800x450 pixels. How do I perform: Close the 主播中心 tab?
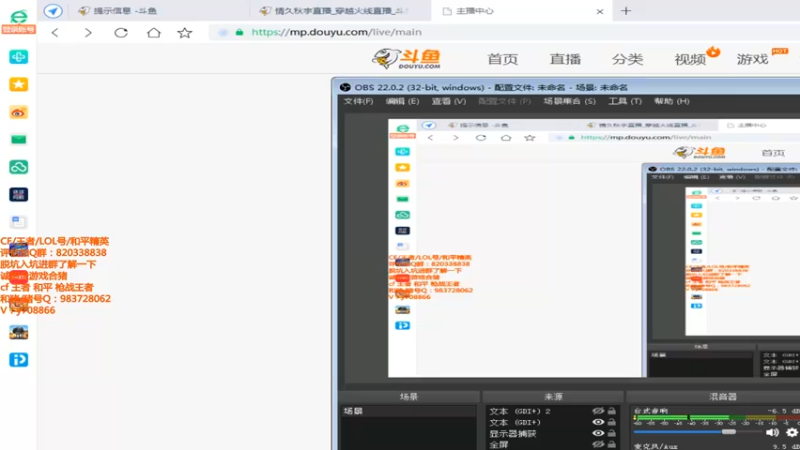(x=600, y=11)
